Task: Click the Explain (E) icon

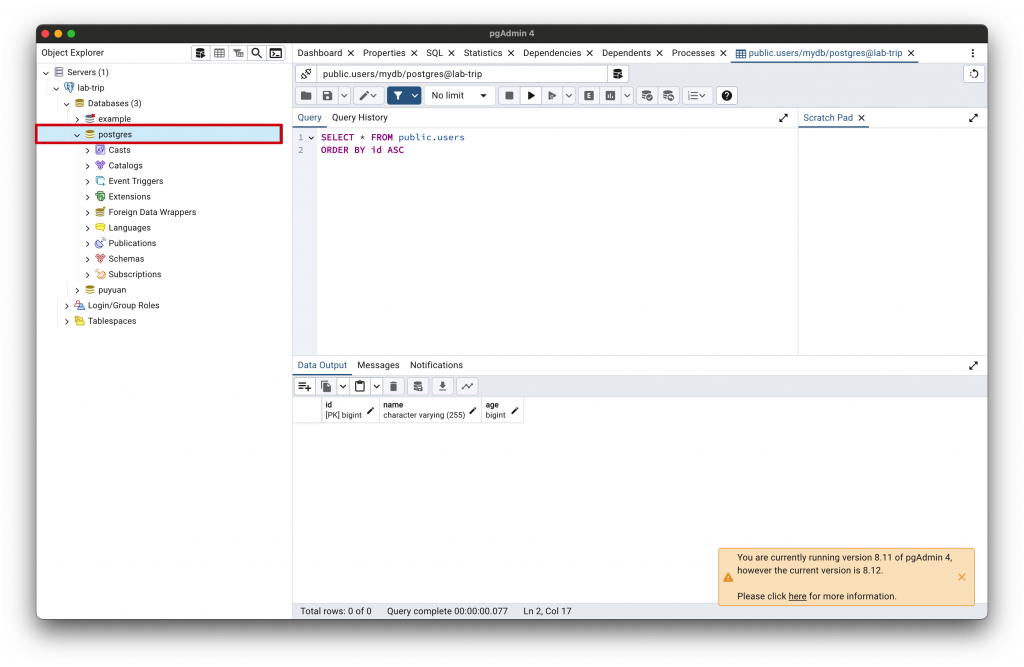Action: tap(588, 95)
